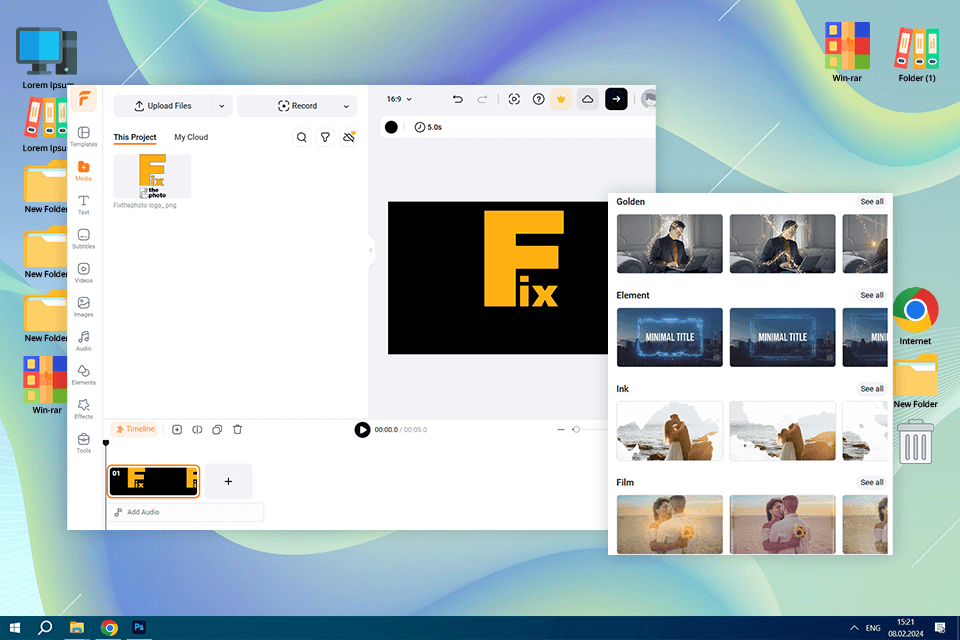
Task: Open the help question mark icon
Action: [x=538, y=99]
